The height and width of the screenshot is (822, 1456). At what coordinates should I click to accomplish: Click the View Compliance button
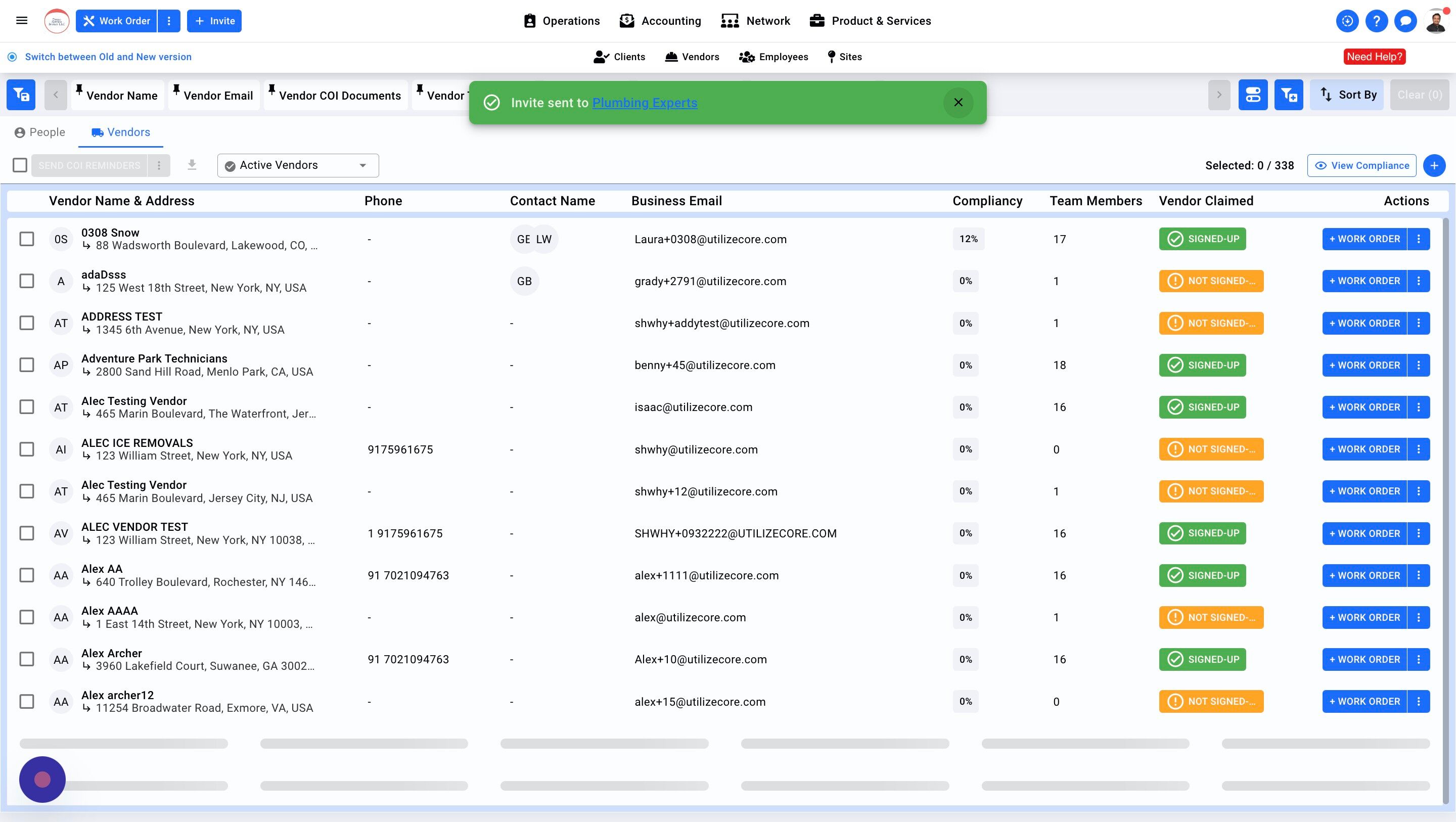[x=1361, y=166]
